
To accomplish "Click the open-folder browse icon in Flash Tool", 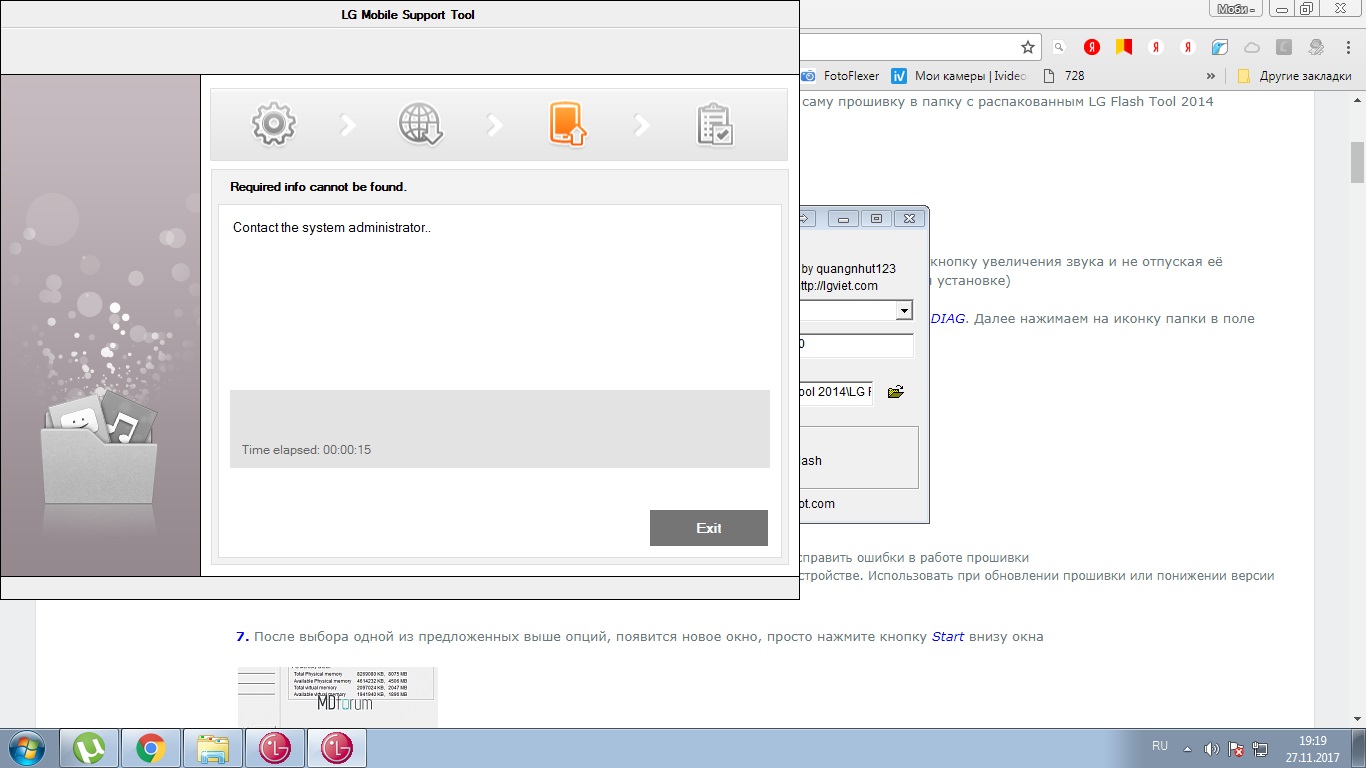I will (x=895, y=392).
